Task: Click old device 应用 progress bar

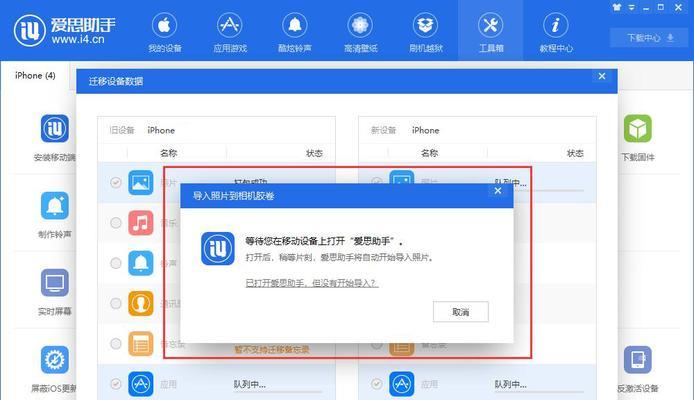Action: tap(278, 392)
